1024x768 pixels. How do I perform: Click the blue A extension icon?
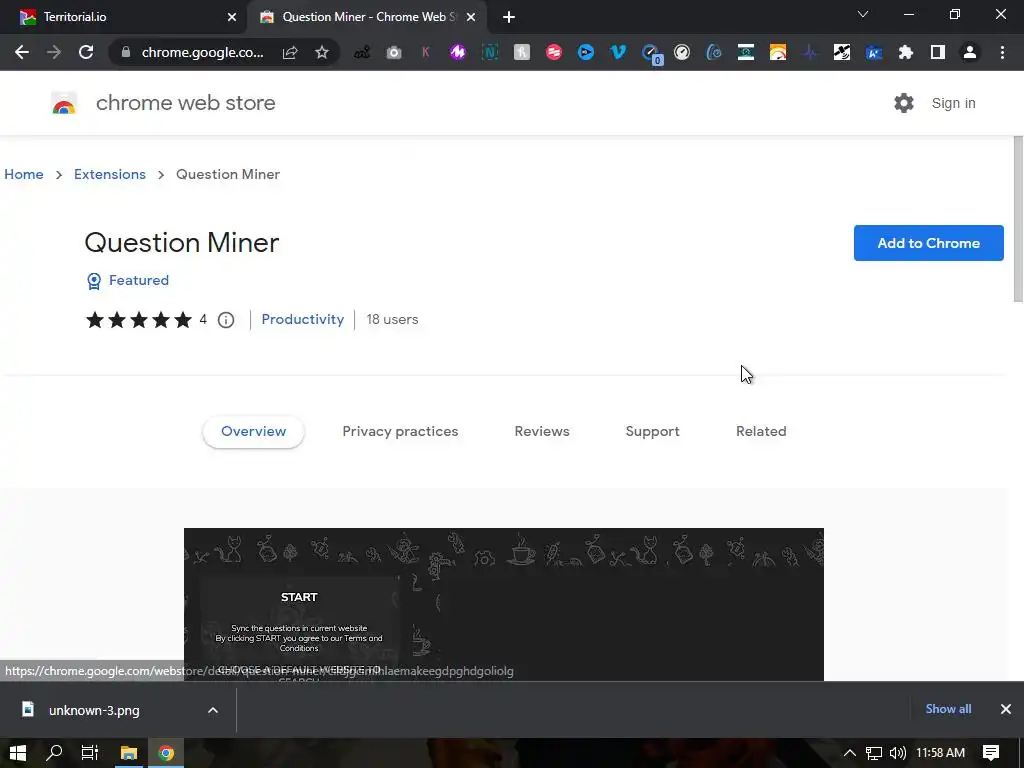tap(874, 52)
